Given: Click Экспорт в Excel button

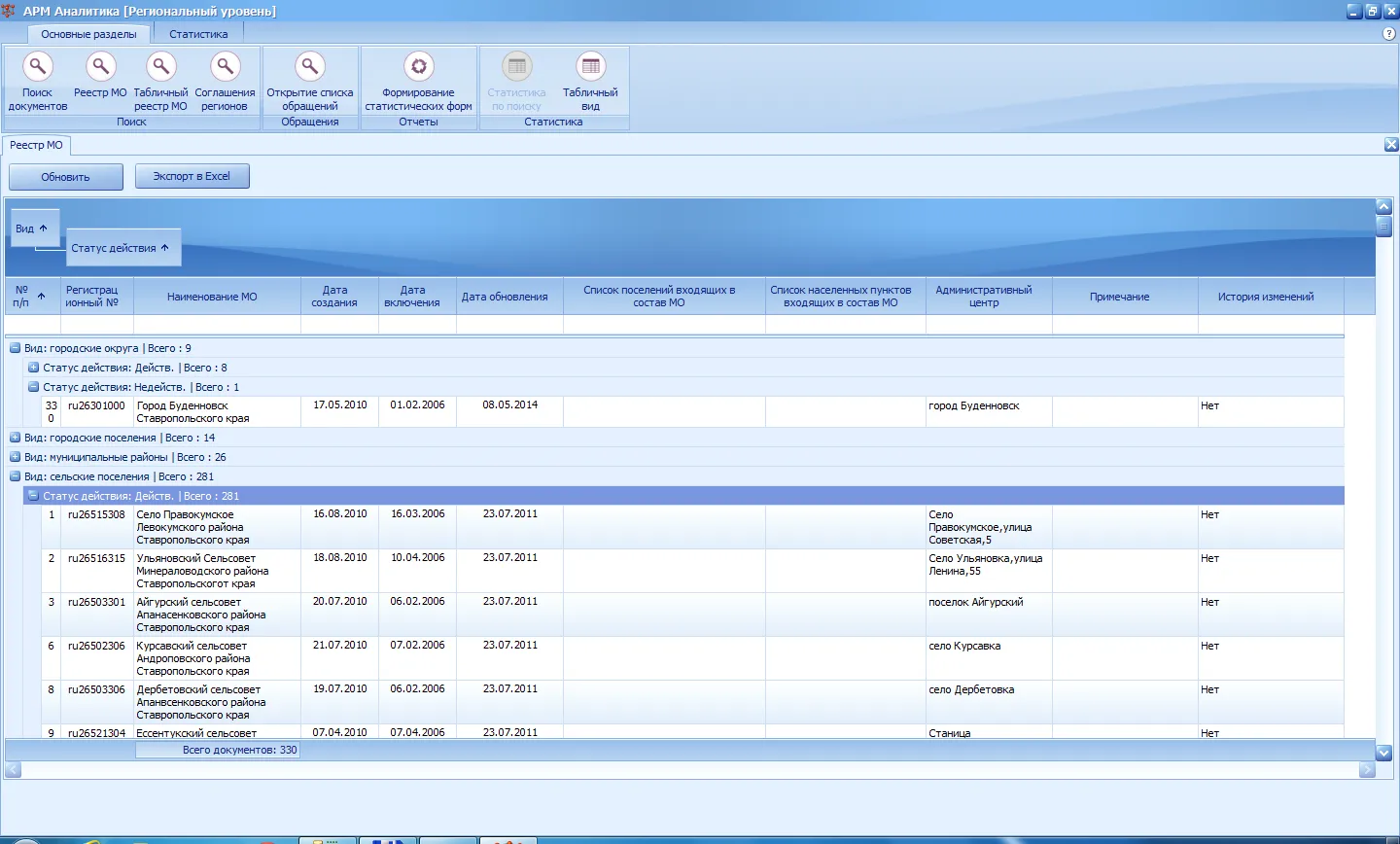Looking at the screenshot, I should (192, 176).
